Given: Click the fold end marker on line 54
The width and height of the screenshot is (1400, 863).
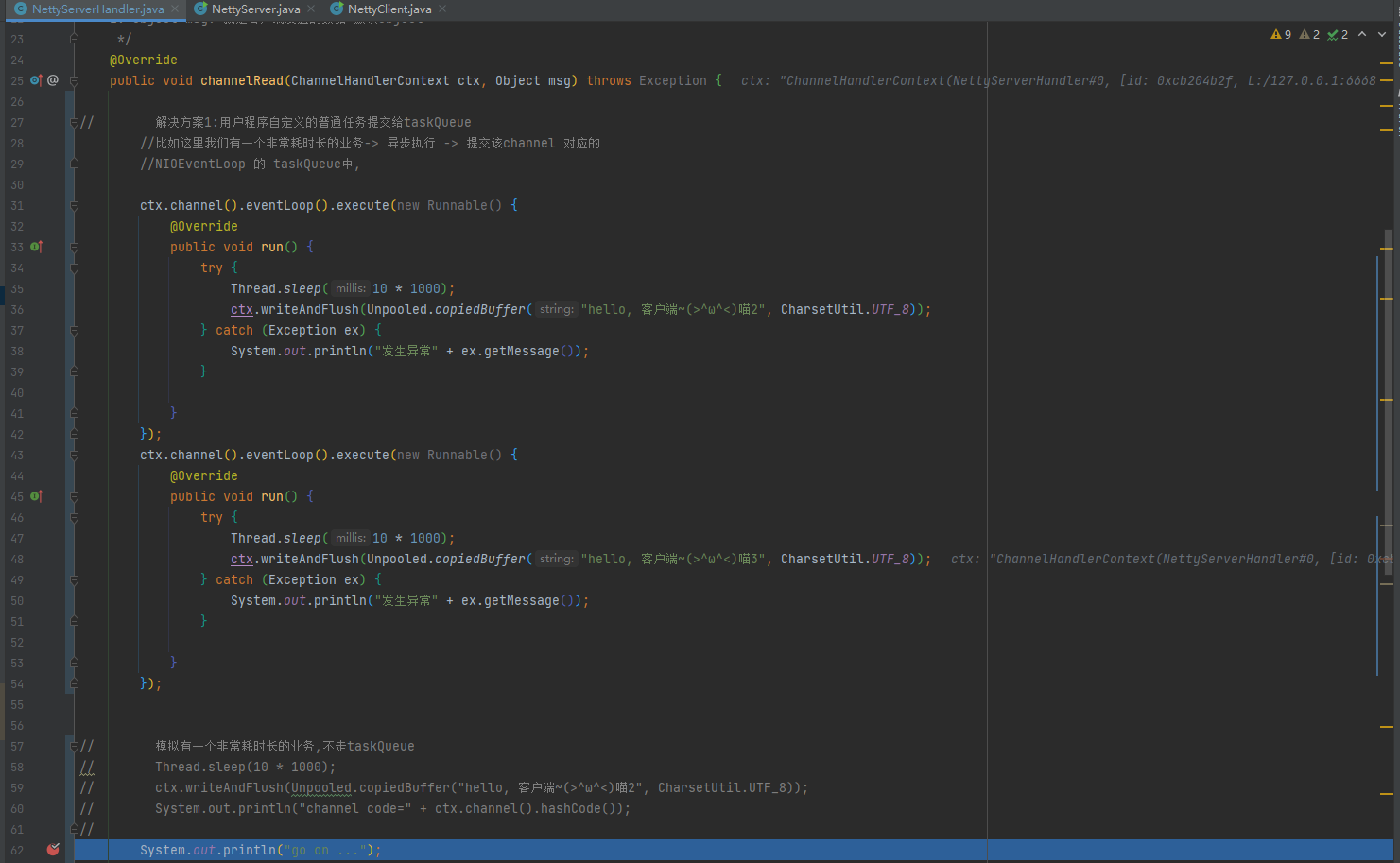Looking at the screenshot, I should (x=74, y=683).
